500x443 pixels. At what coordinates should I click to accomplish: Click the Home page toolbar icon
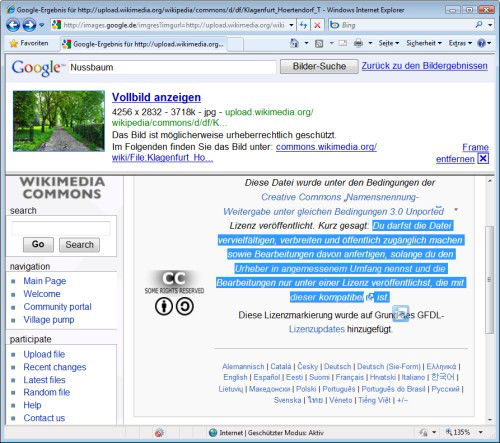[294, 43]
